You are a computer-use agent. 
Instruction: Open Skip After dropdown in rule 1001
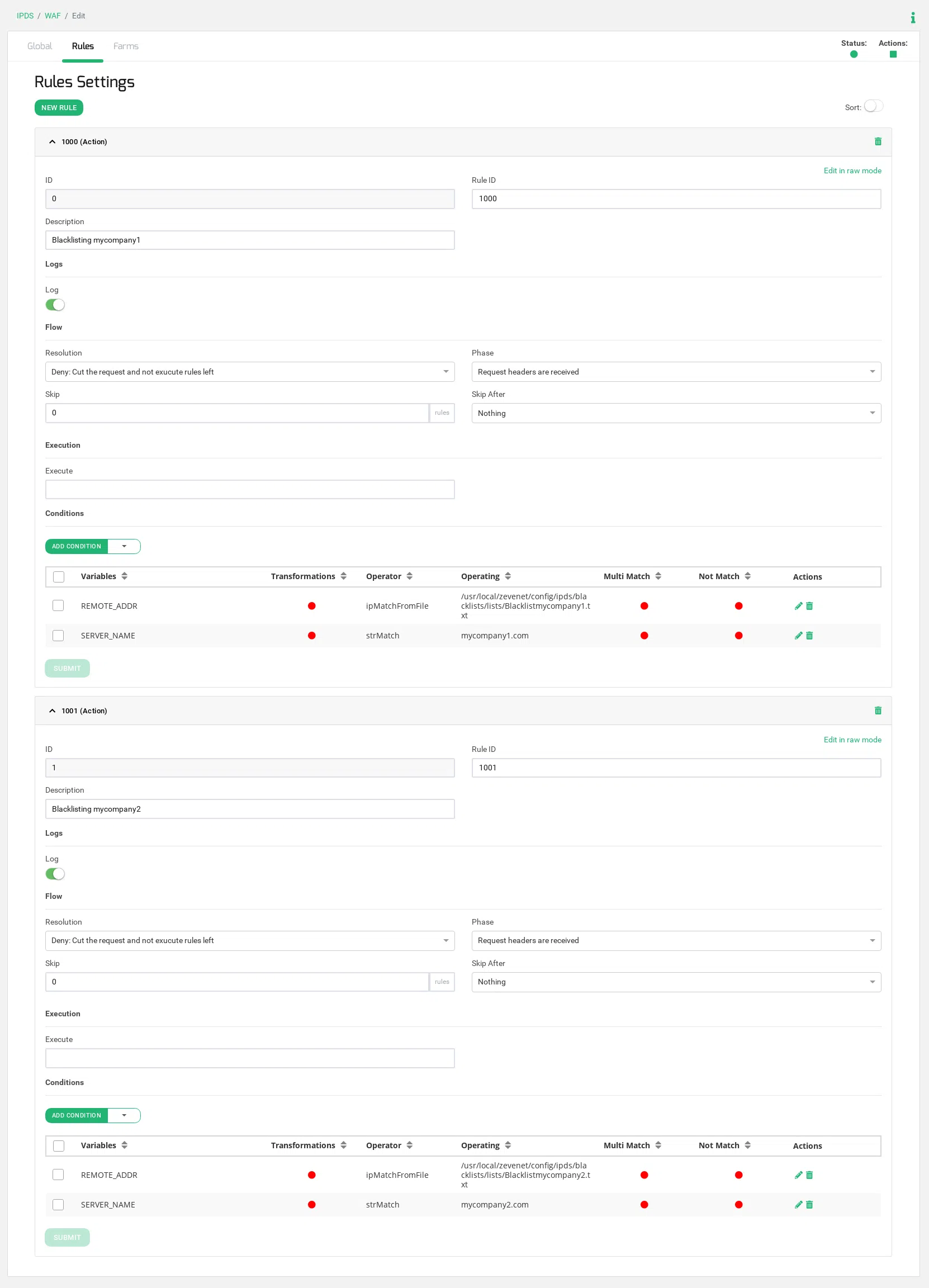676,982
